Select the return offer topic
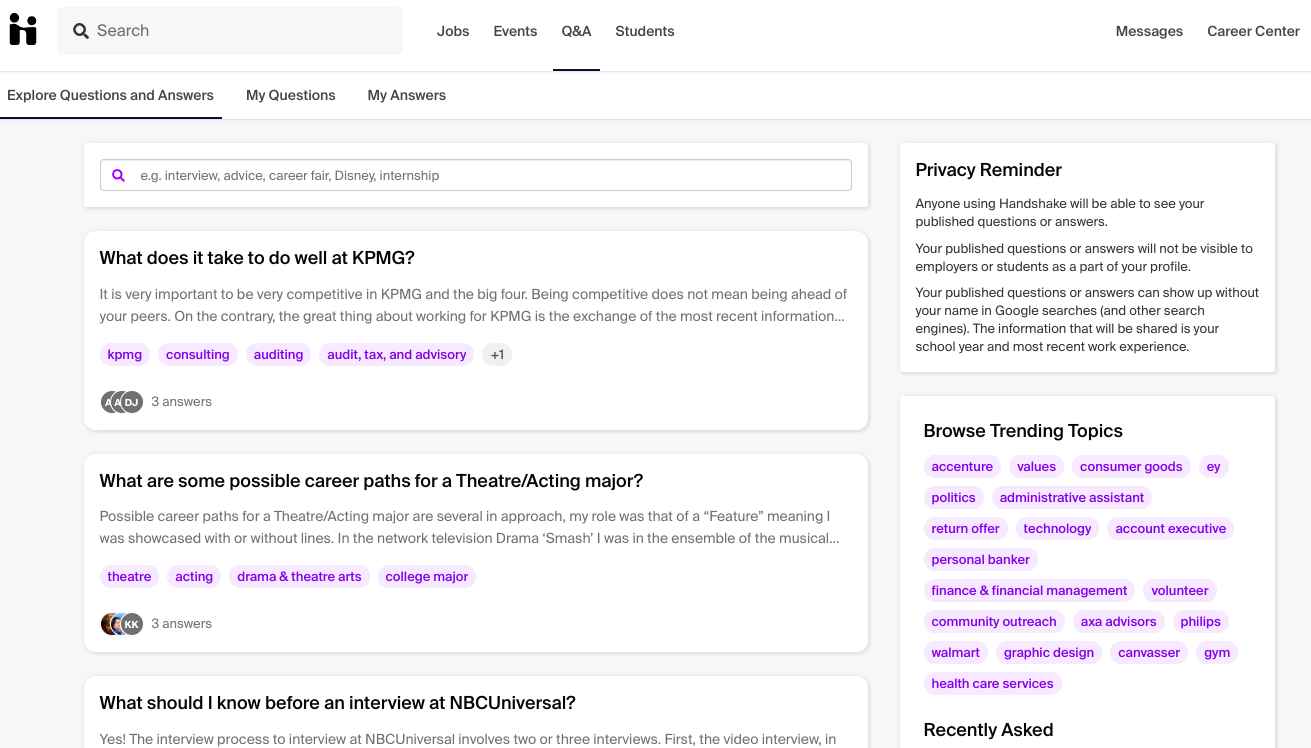Screen dimensions: 1311x748 click(965, 528)
